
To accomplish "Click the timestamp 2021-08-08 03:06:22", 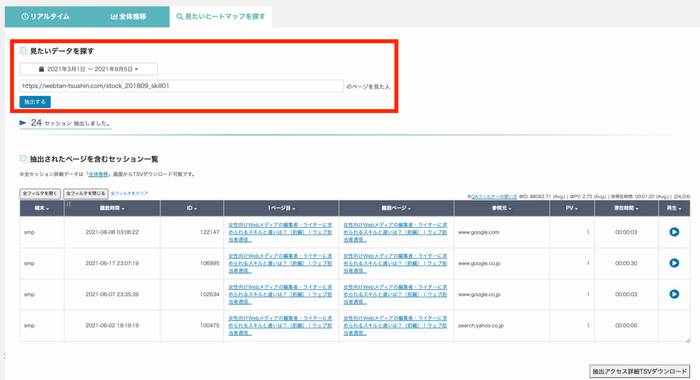I will click(x=112, y=232).
